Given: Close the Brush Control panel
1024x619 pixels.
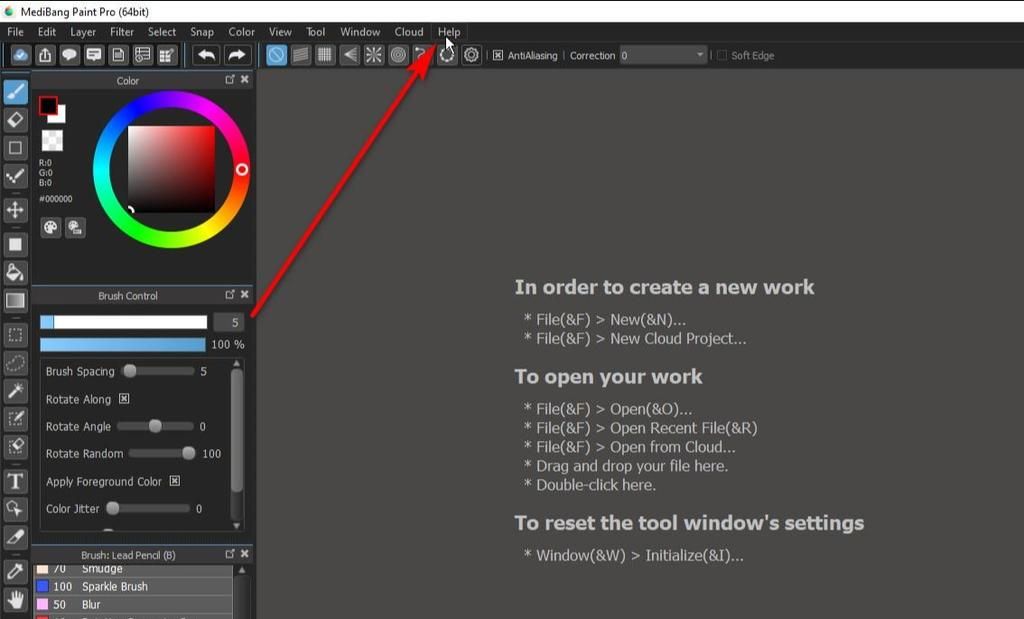Looking at the screenshot, I should click(x=244, y=294).
